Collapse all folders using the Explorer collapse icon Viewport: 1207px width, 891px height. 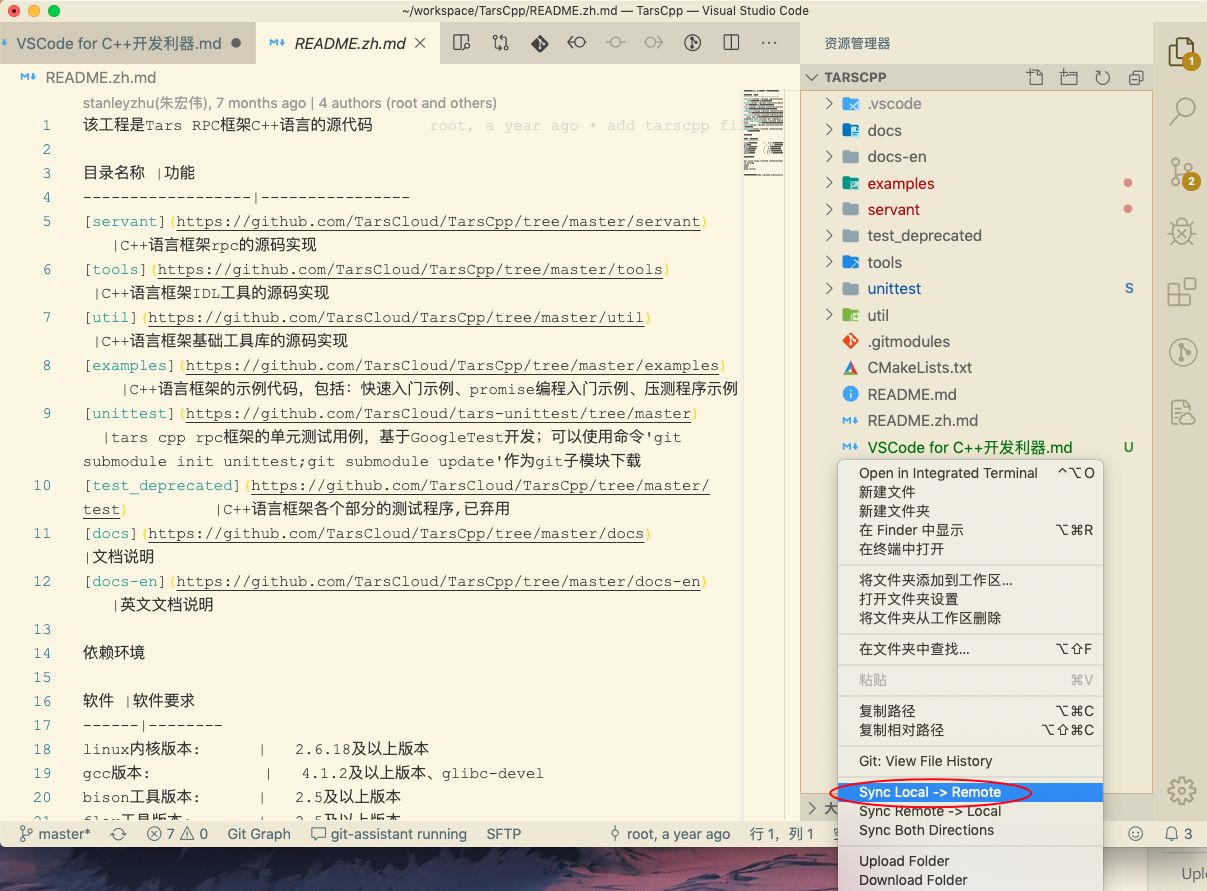[1134, 77]
